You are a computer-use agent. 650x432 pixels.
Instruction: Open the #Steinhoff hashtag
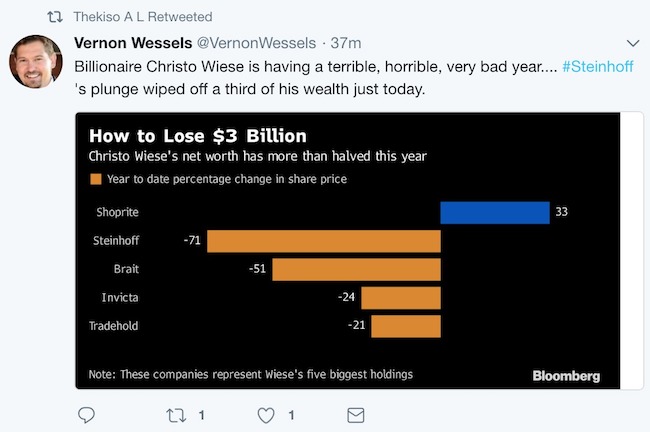point(598,66)
